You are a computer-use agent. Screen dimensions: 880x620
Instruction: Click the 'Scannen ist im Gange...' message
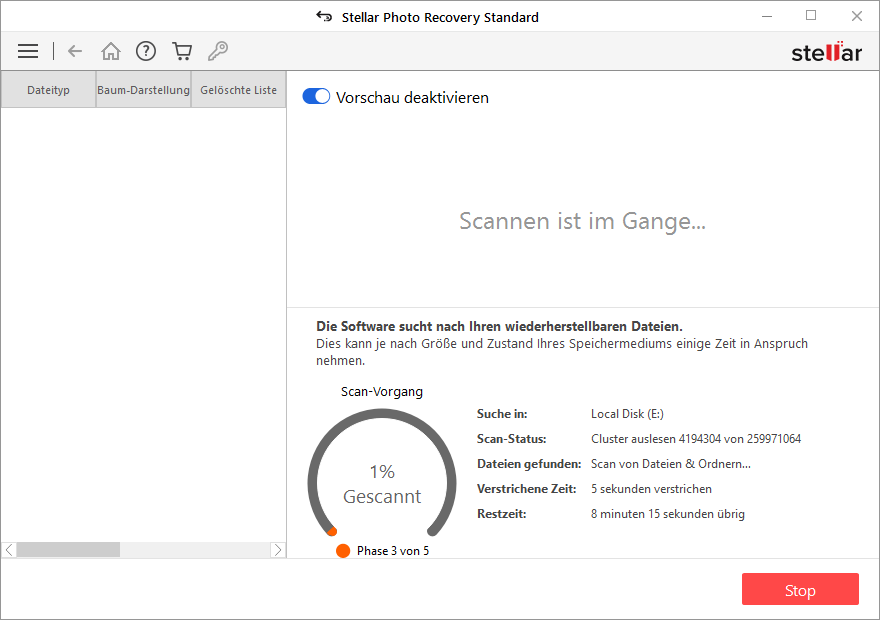[x=583, y=221]
